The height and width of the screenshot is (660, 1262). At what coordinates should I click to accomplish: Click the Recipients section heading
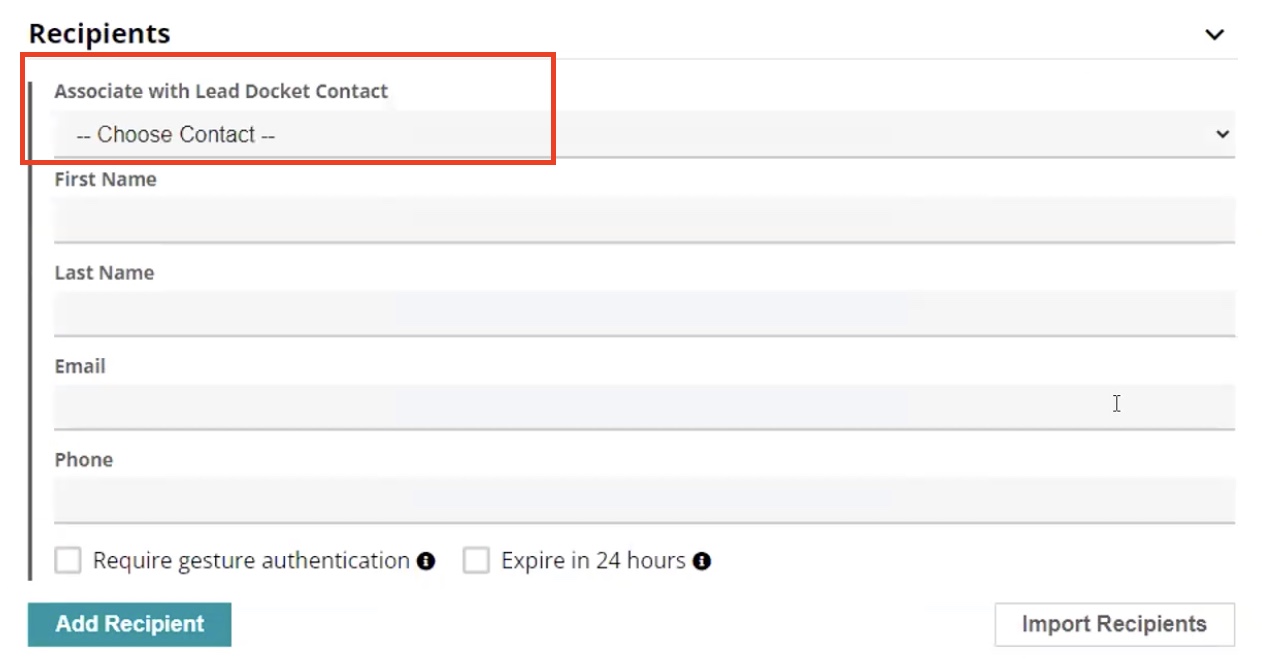[99, 34]
